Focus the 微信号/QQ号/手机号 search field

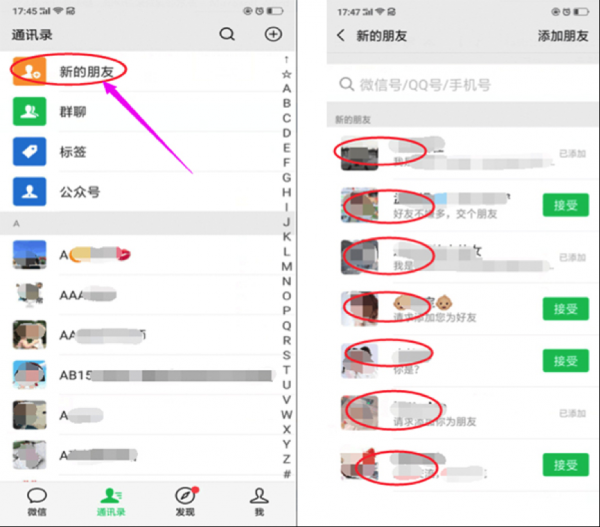pos(463,84)
